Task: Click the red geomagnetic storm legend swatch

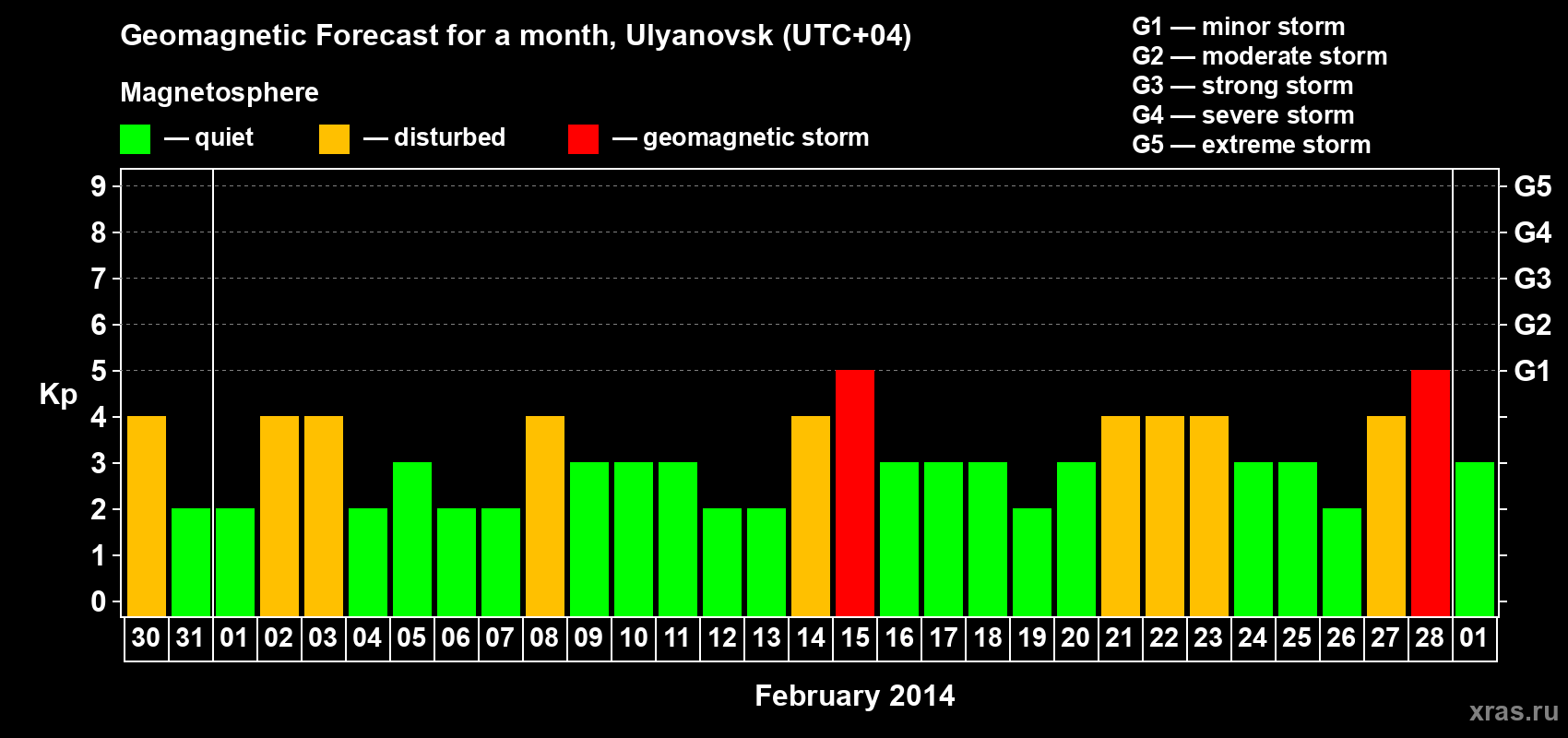Action: tap(583, 139)
